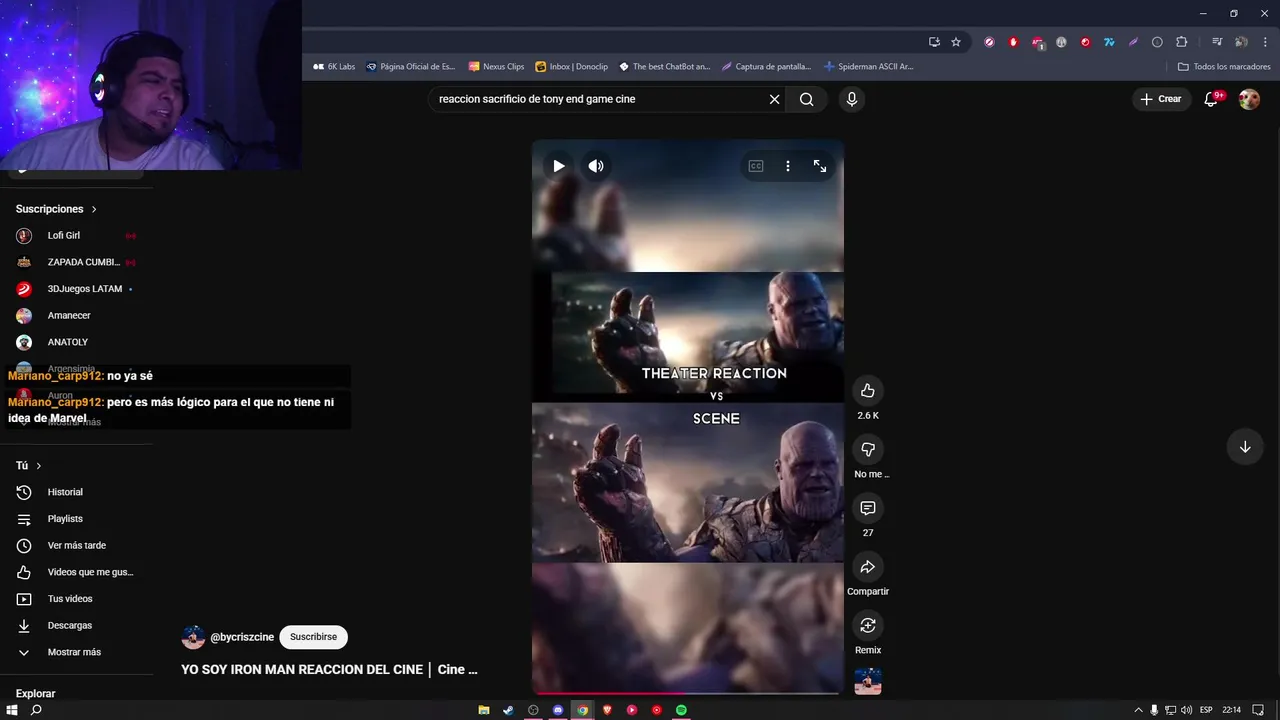Open the 7tv extension icon
Image resolution: width=1280 pixels, height=720 pixels.
(x=1109, y=42)
